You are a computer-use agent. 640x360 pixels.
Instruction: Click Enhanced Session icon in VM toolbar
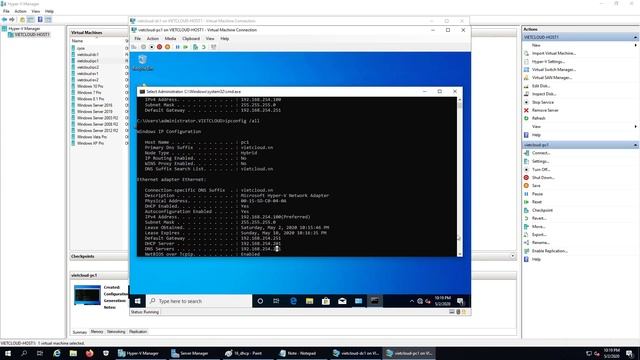(213, 47)
